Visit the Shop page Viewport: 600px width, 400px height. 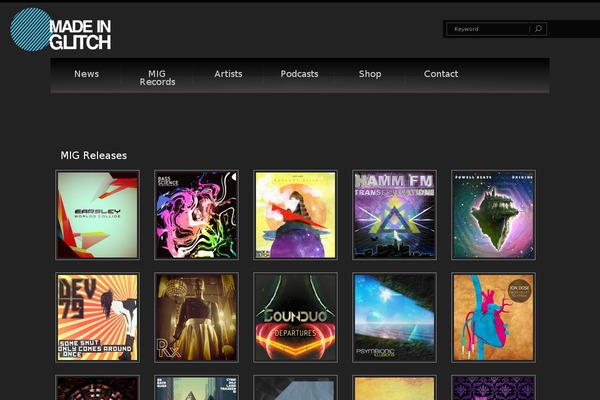point(370,74)
